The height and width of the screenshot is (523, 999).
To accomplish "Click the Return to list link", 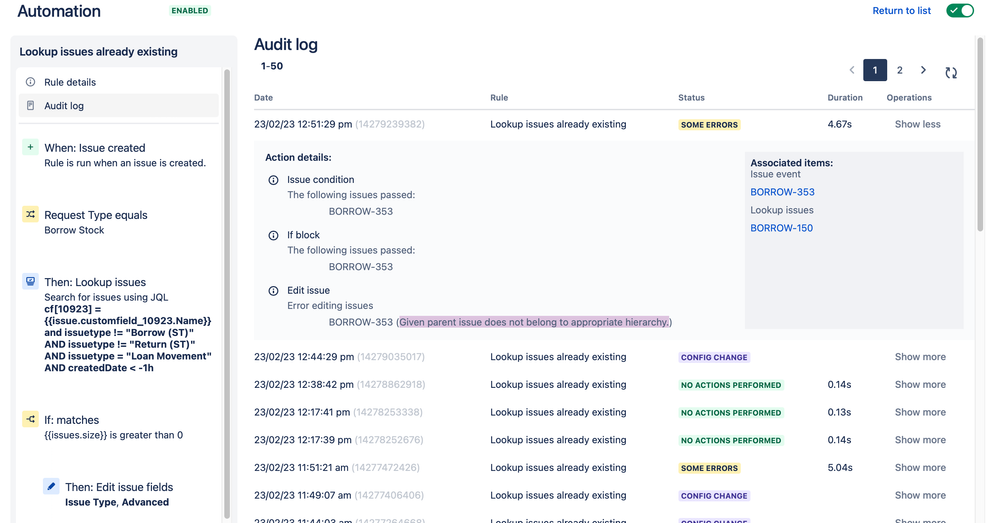I will [902, 10].
